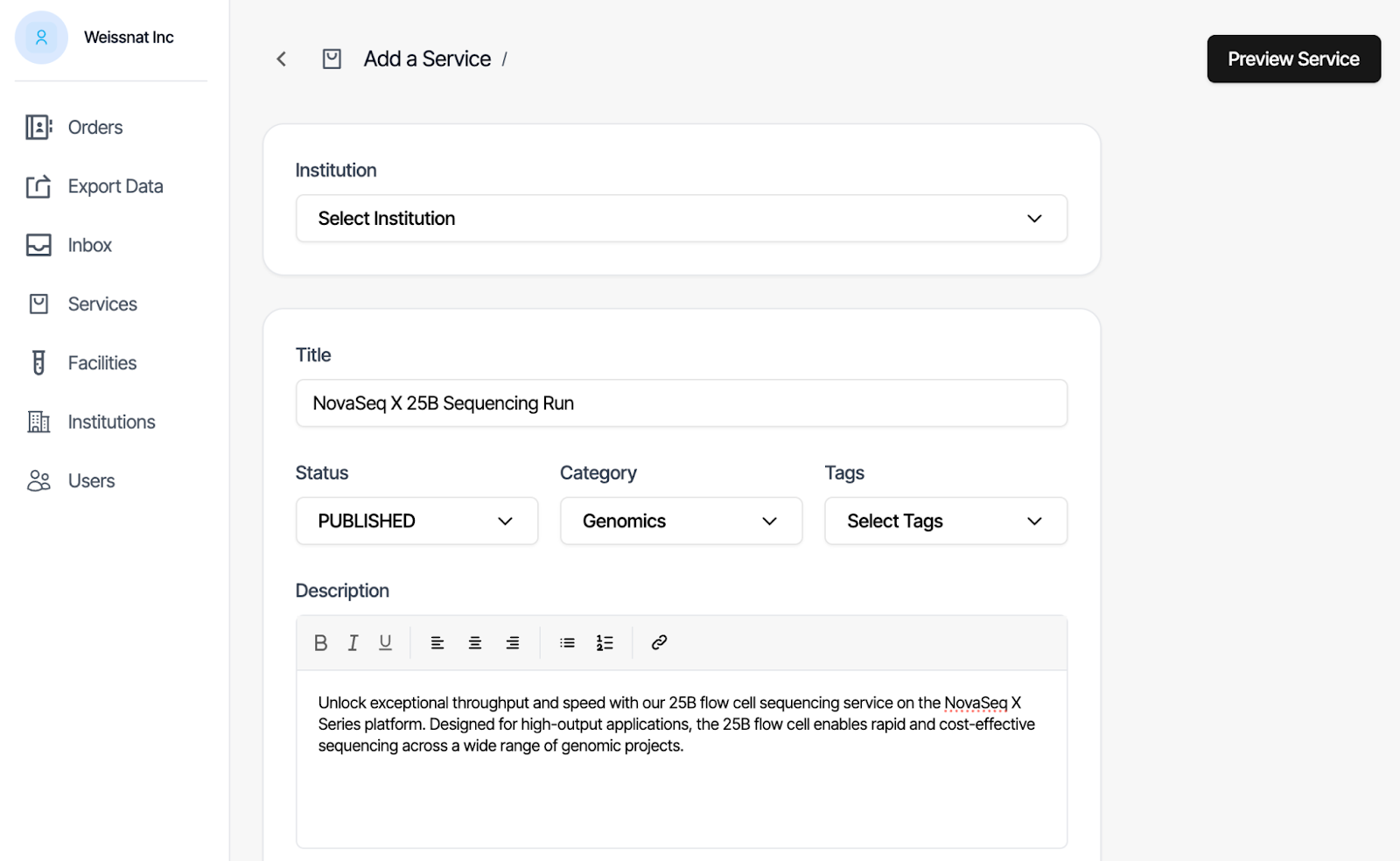1400x861 pixels.
Task: Open Inbox in the sidebar
Action: [x=90, y=245]
